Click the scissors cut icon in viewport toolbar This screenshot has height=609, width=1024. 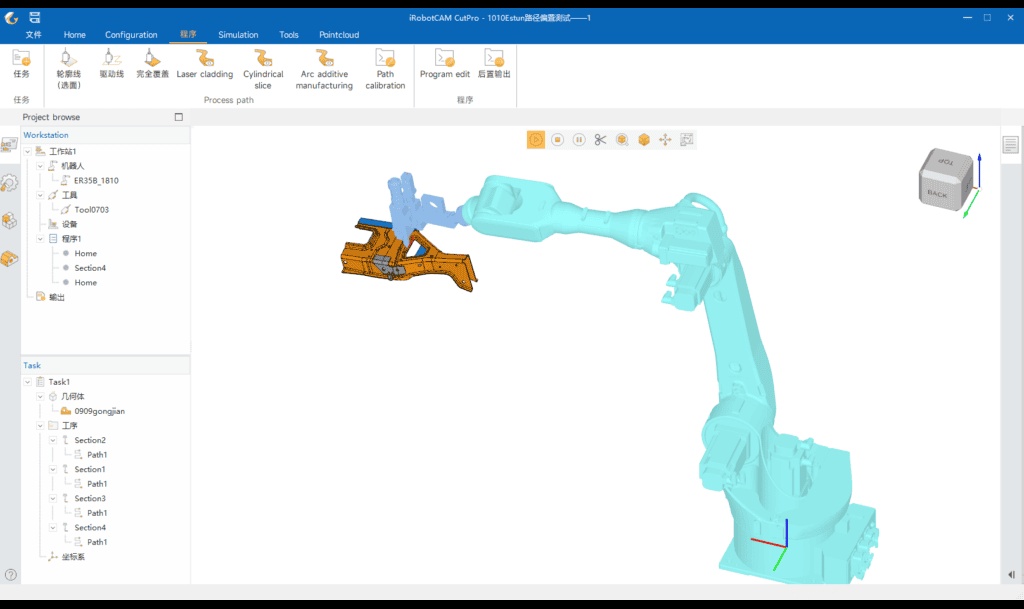(x=600, y=140)
